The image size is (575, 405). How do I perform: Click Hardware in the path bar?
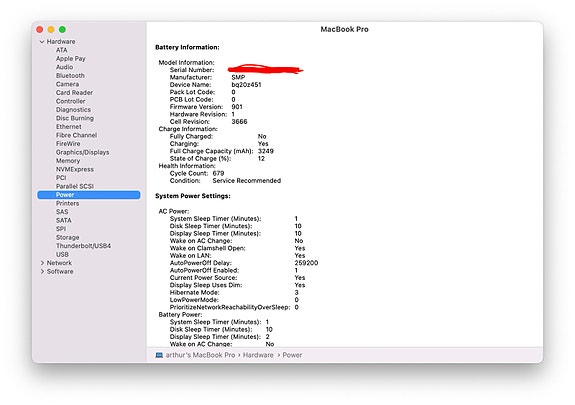click(x=258, y=355)
